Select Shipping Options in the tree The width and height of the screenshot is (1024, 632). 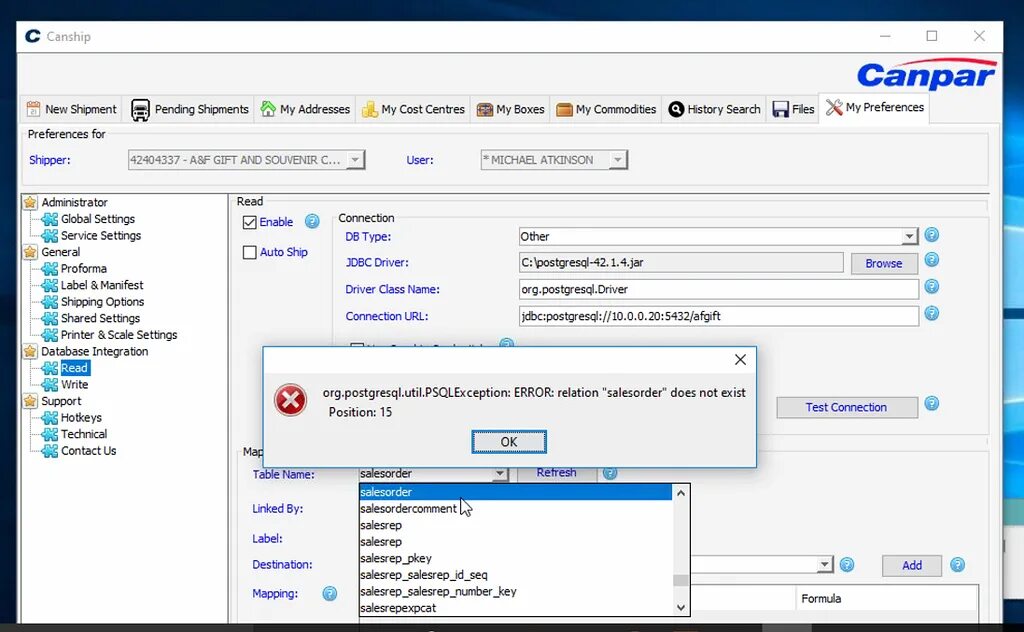point(103,302)
